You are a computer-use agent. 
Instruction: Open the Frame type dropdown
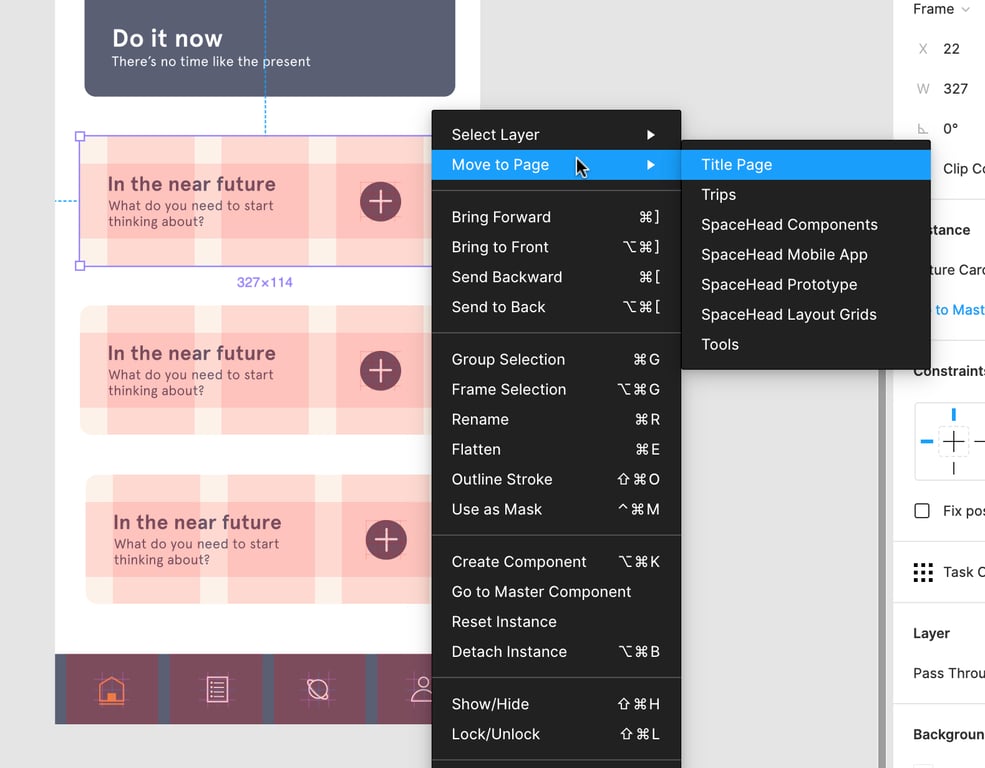pos(941,9)
